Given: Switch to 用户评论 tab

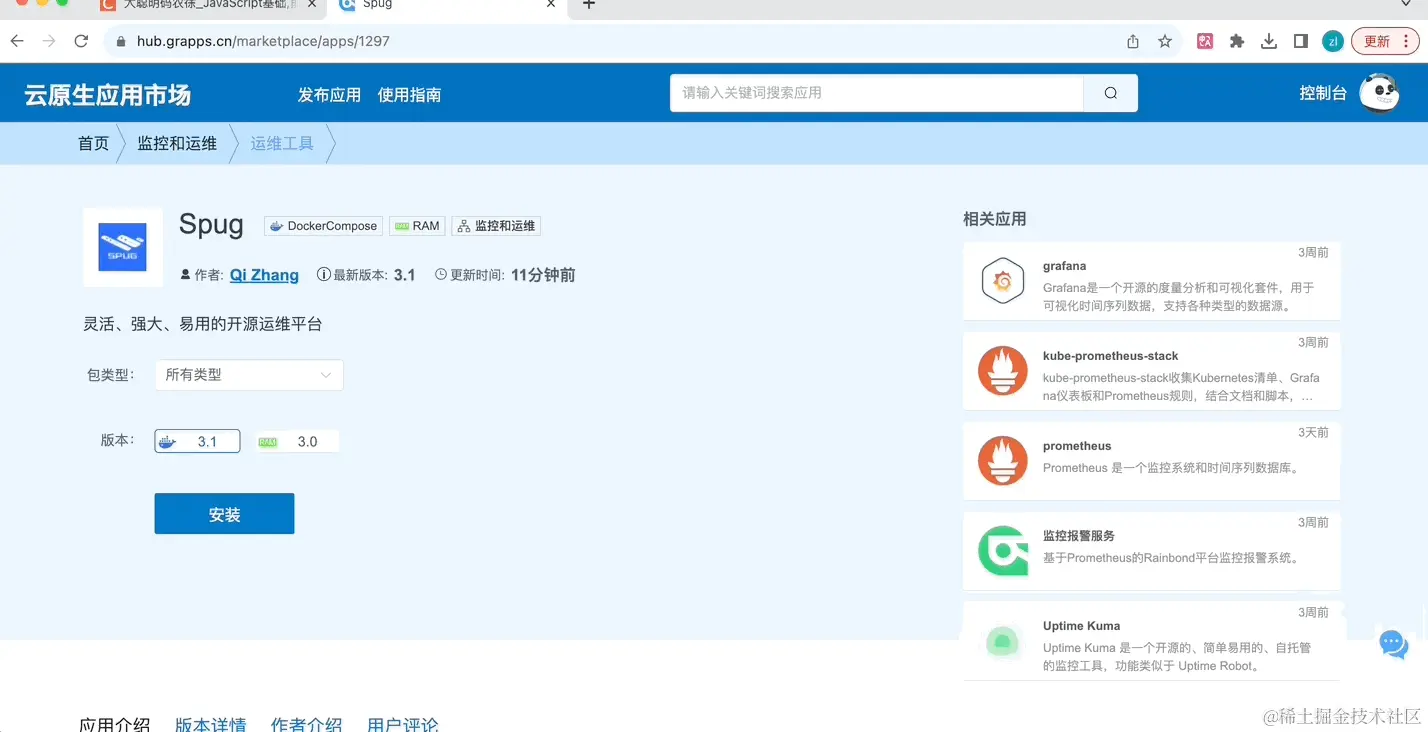Looking at the screenshot, I should click(x=402, y=724).
